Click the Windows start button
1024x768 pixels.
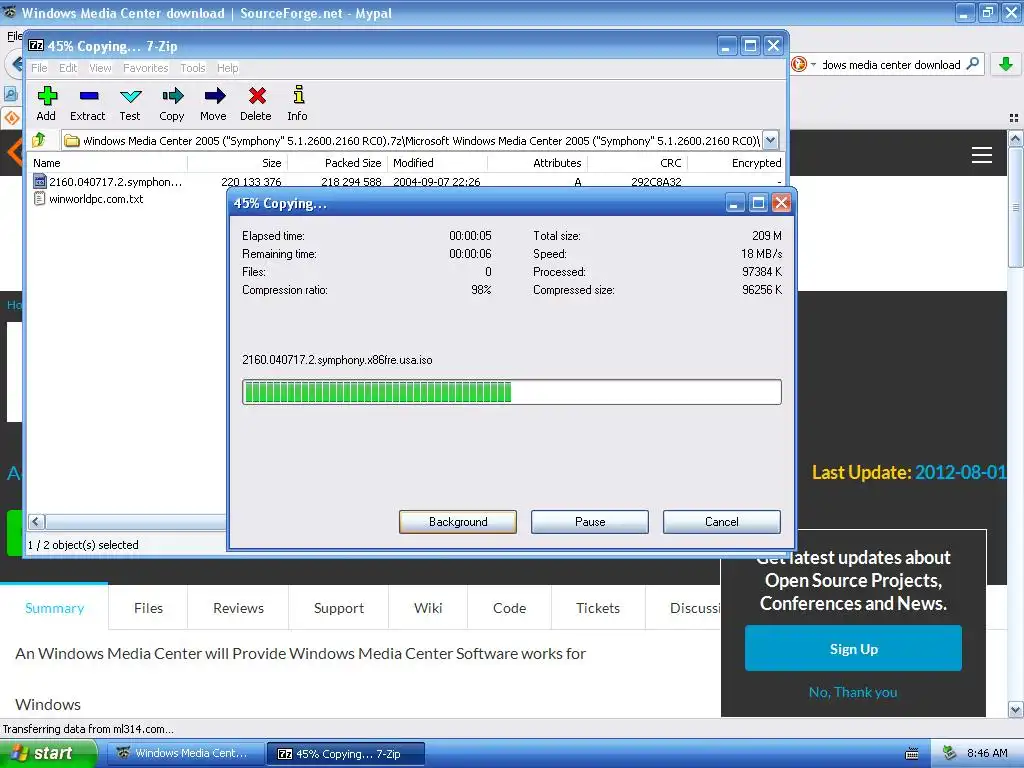click(47, 754)
